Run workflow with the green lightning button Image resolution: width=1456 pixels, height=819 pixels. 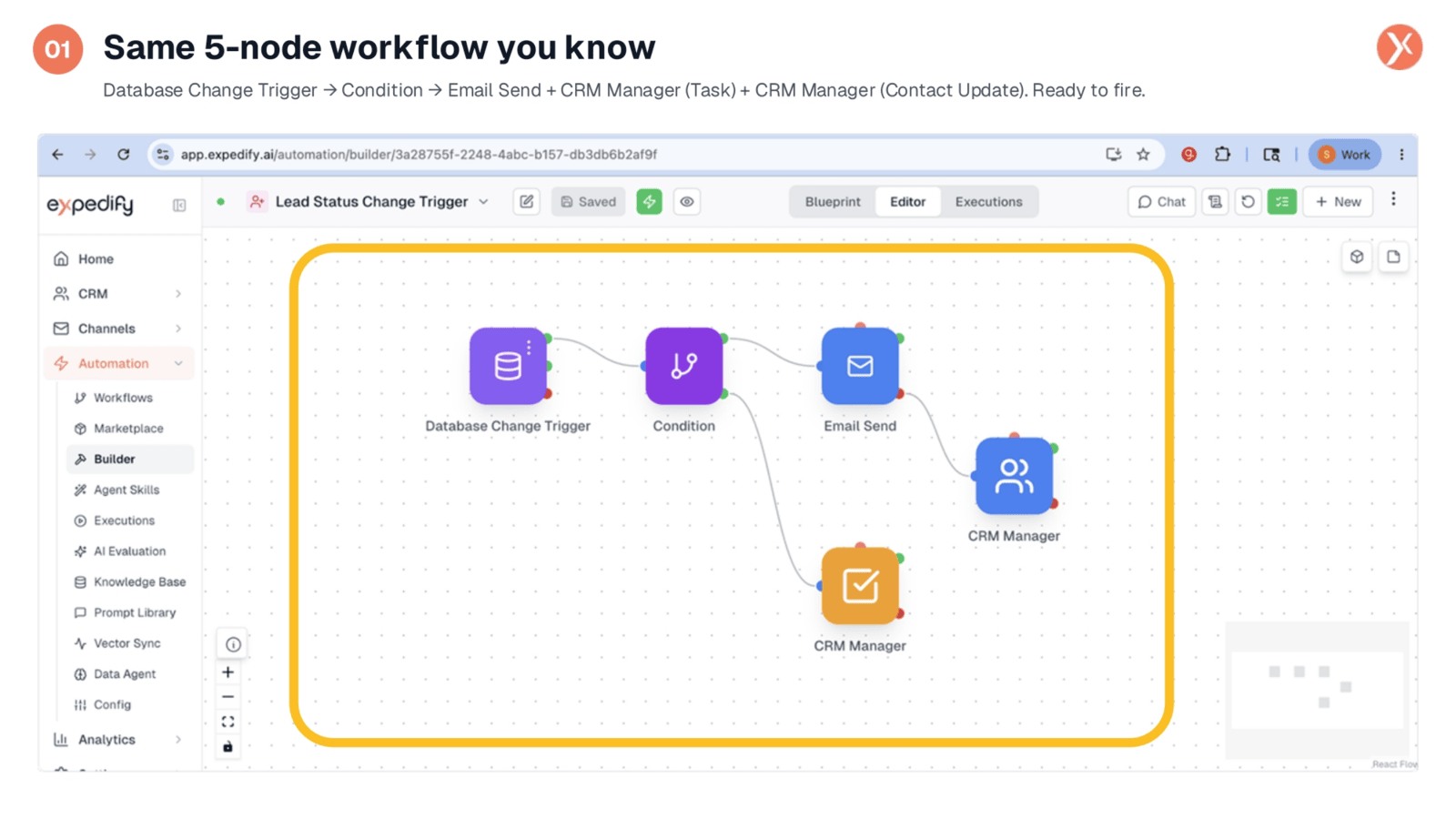tap(649, 202)
